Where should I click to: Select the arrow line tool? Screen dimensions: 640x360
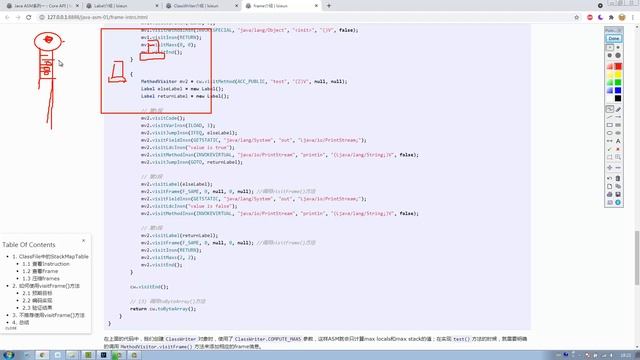[x=618, y=117]
